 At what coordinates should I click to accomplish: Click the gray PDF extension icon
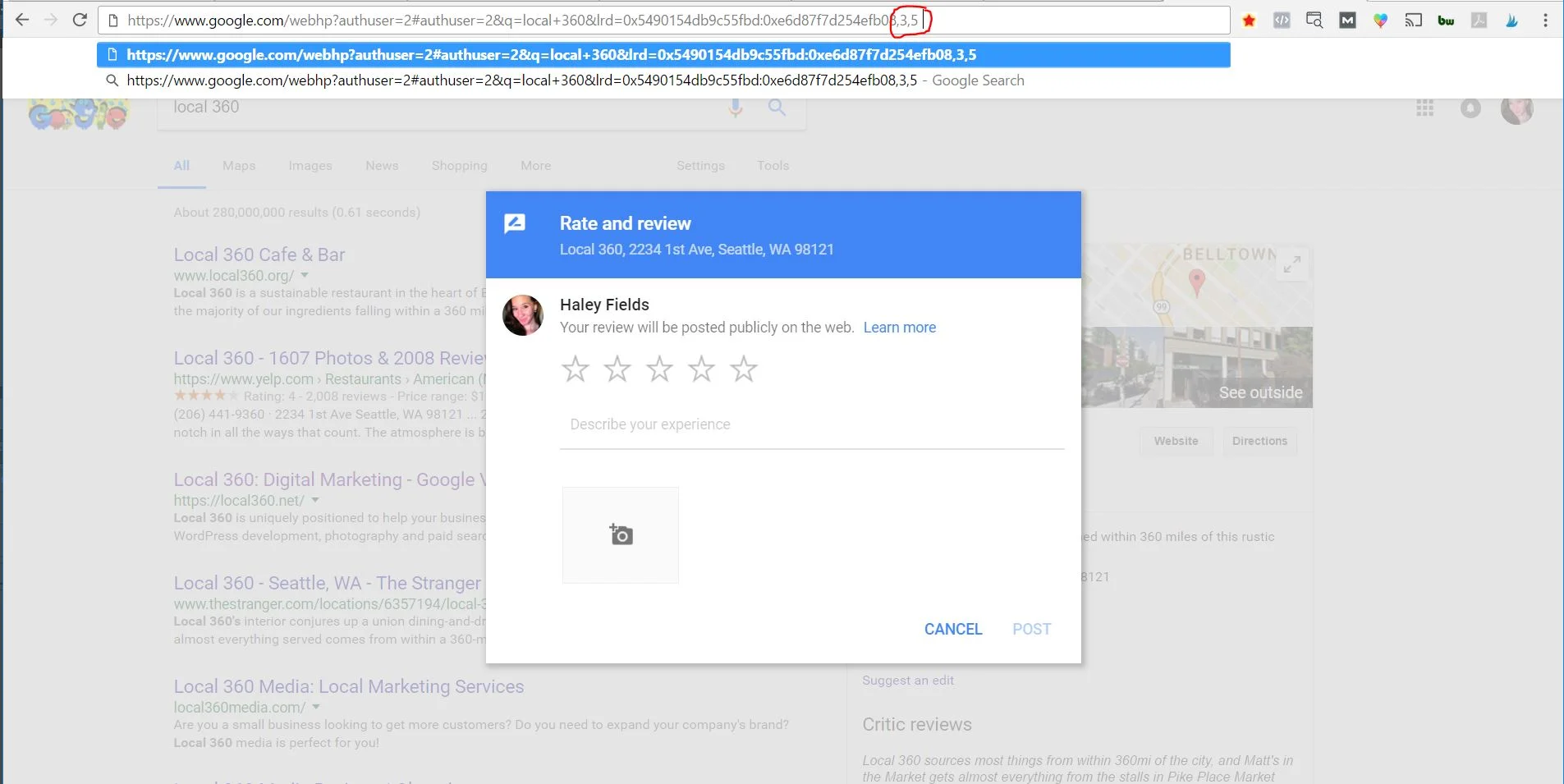point(1479,21)
